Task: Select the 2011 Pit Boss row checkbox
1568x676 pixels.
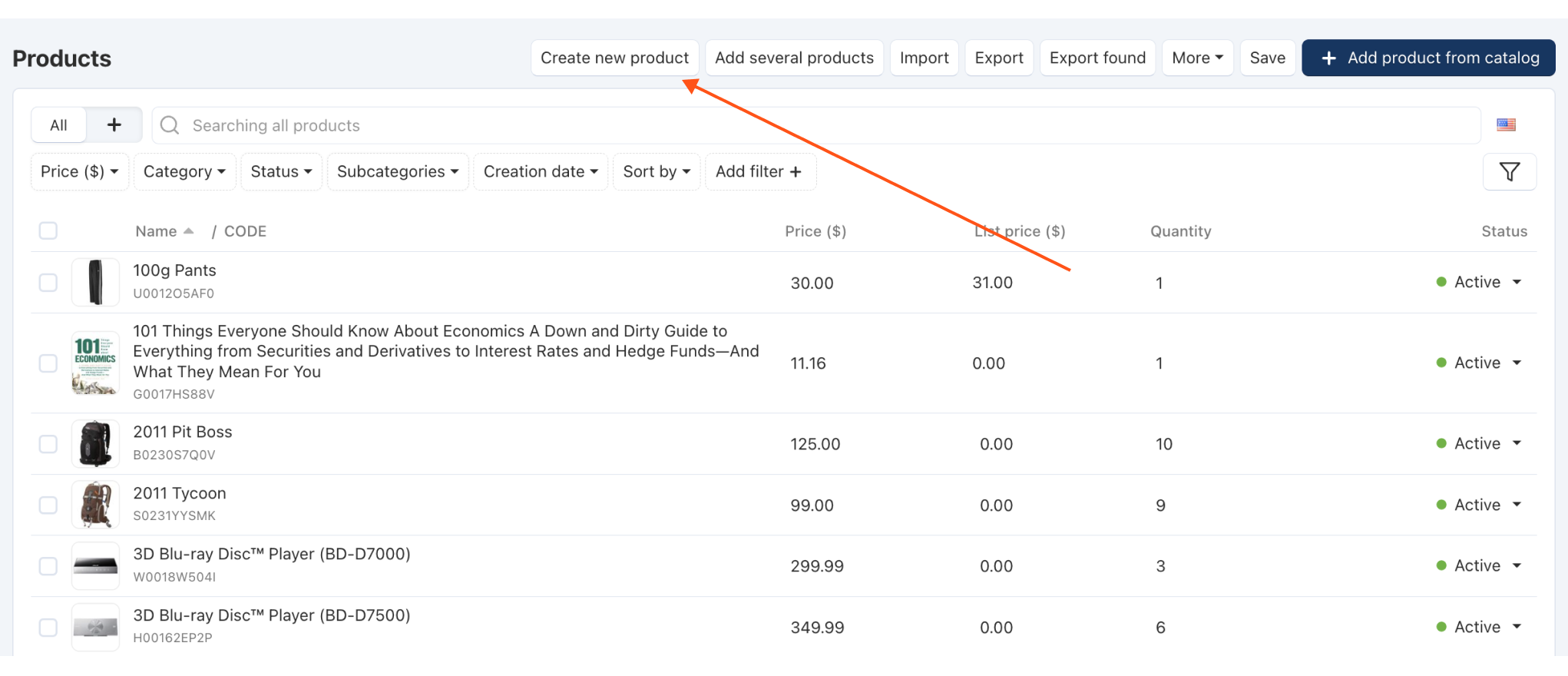Action: click(x=48, y=443)
